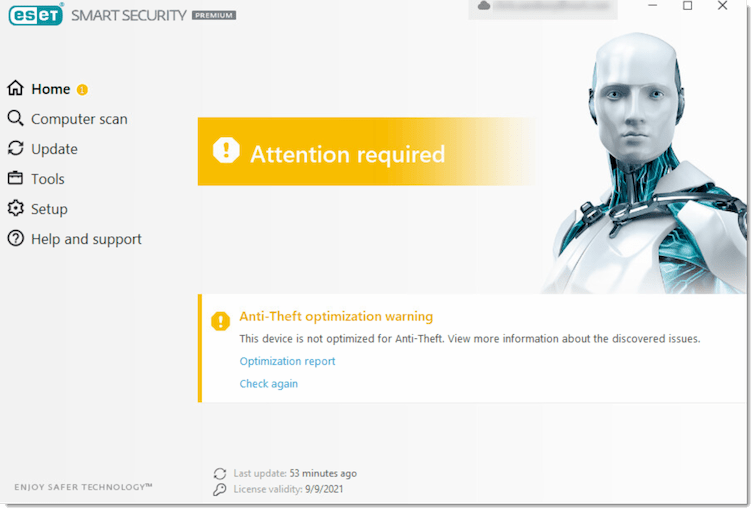Click the Home house icon
Screen dimensions: 755x512
[x=15, y=88]
